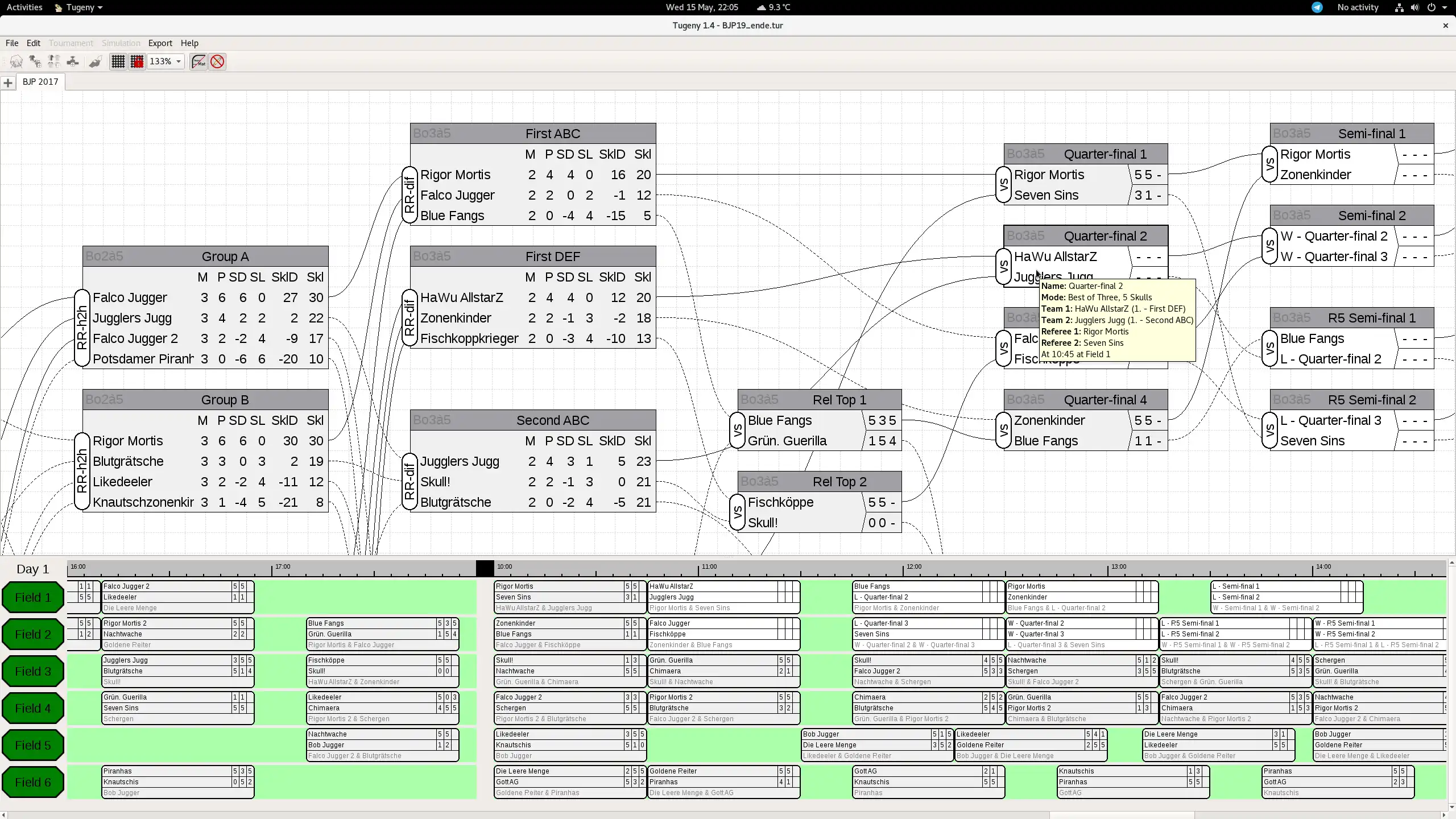Image resolution: width=1456 pixels, height=819 pixels.
Task: Click the stop/cancel red icon
Action: pos(218,61)
